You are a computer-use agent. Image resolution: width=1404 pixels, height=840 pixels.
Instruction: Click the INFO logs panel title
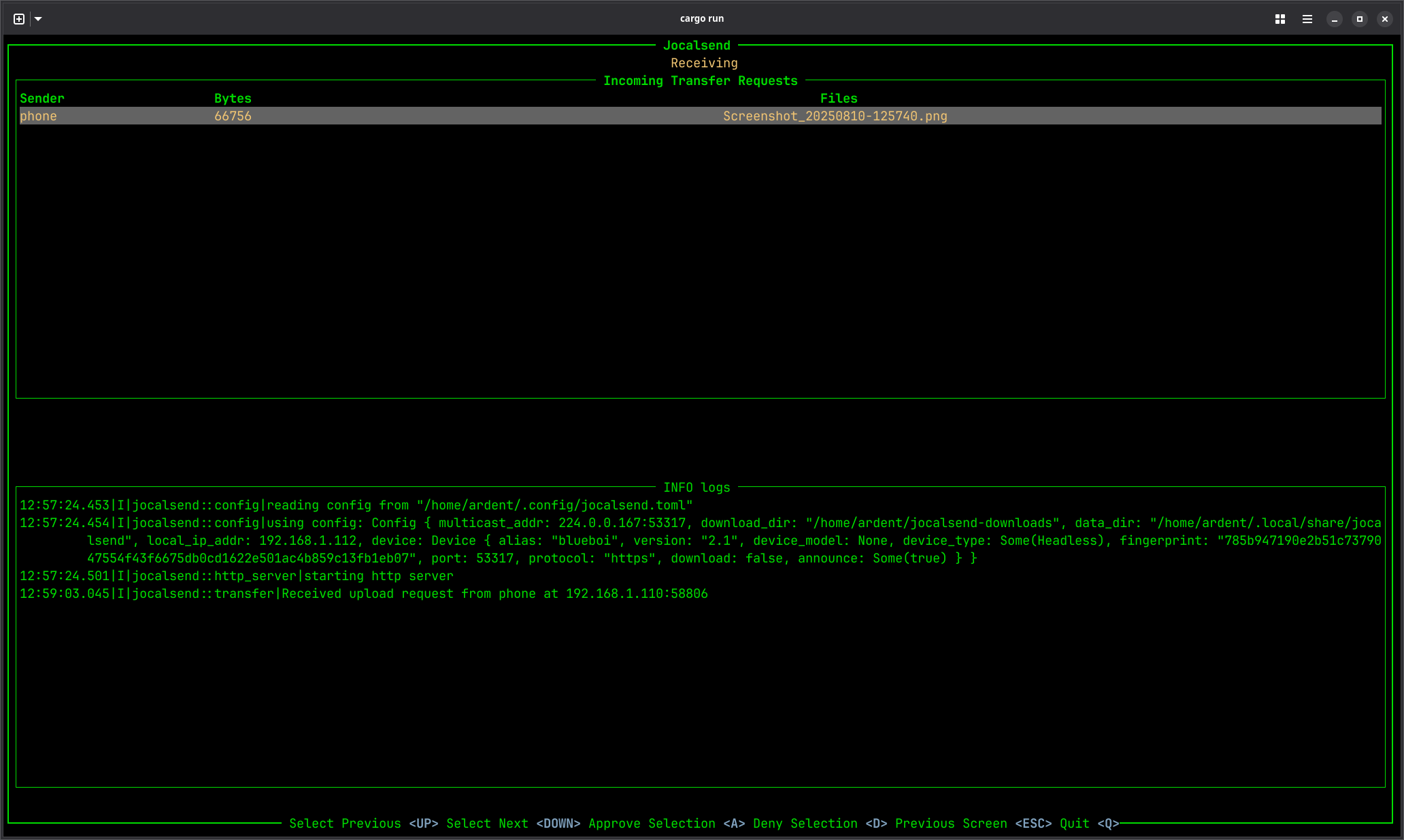697,488
